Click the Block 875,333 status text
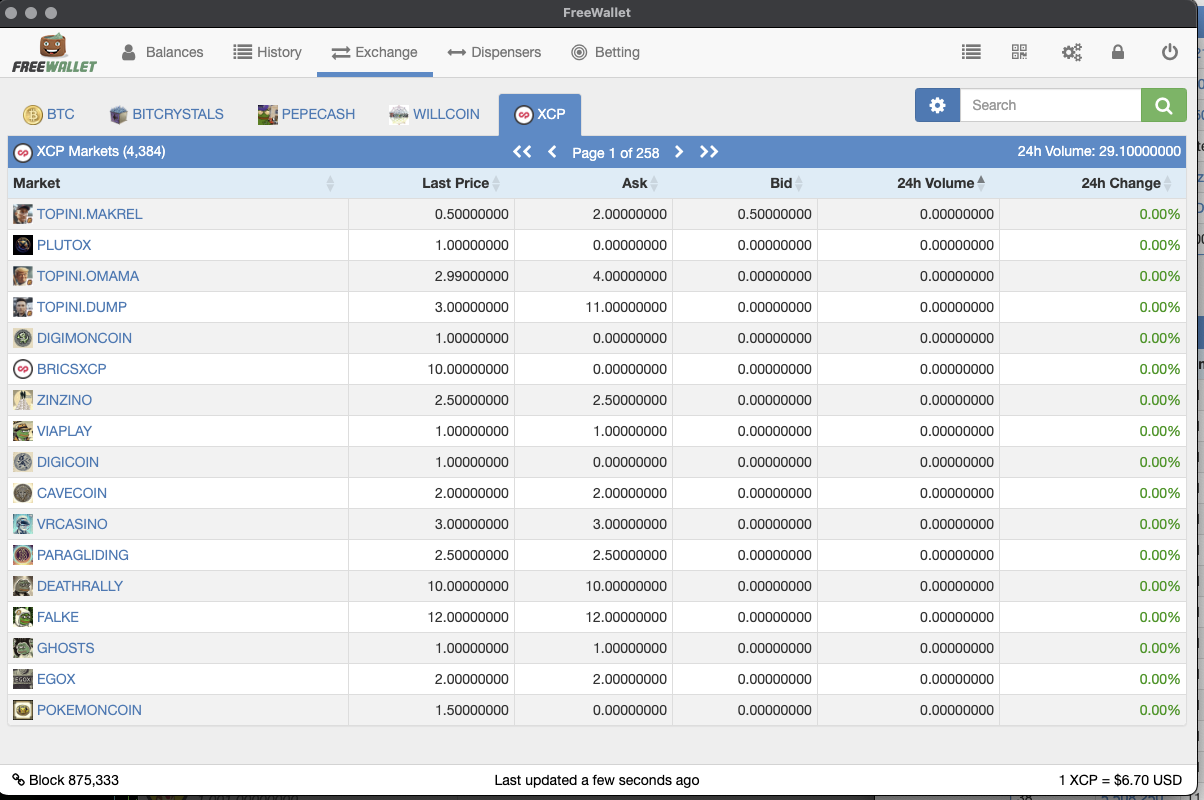The image size is (1204, 800). coord(74,780)
